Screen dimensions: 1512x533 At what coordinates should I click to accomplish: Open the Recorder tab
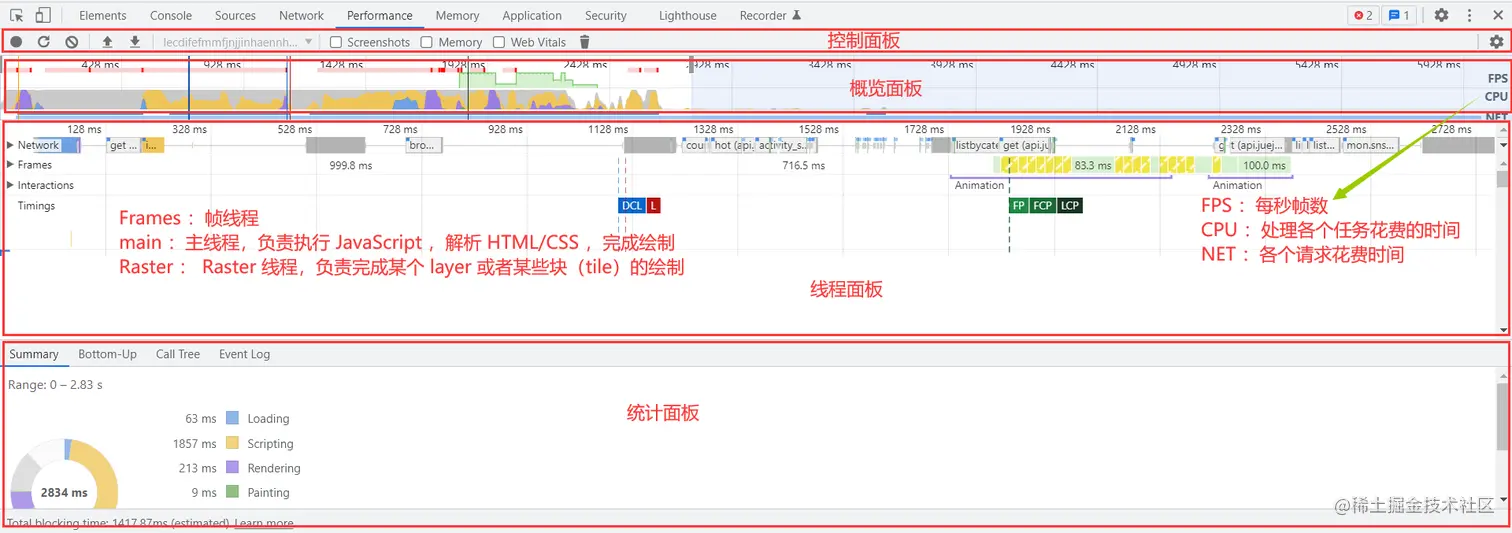click(x=770, y=15)
